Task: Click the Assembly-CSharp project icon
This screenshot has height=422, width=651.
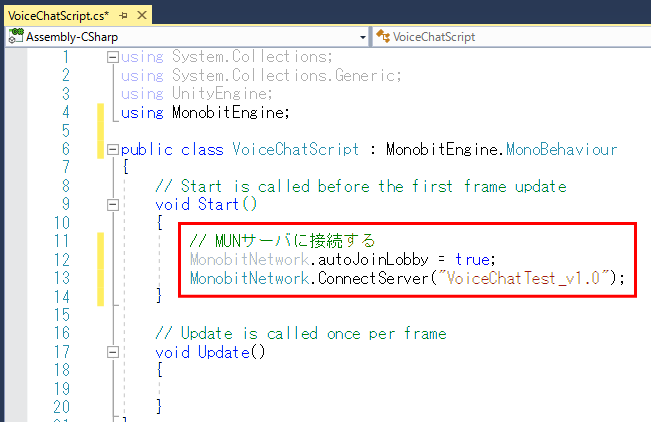Action: 16,36
